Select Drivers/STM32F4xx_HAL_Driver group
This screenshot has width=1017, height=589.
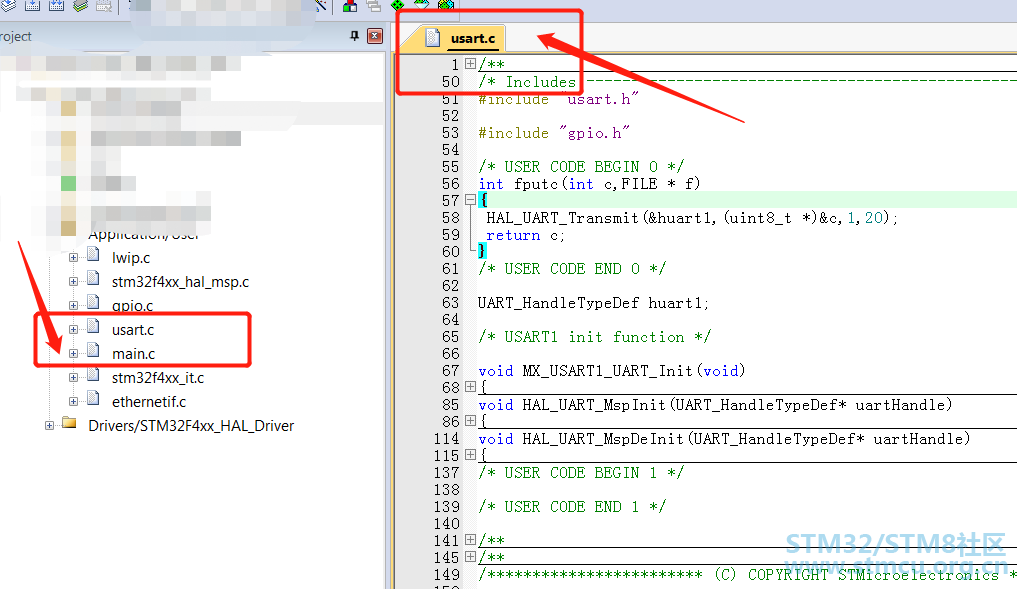[191, 426]
